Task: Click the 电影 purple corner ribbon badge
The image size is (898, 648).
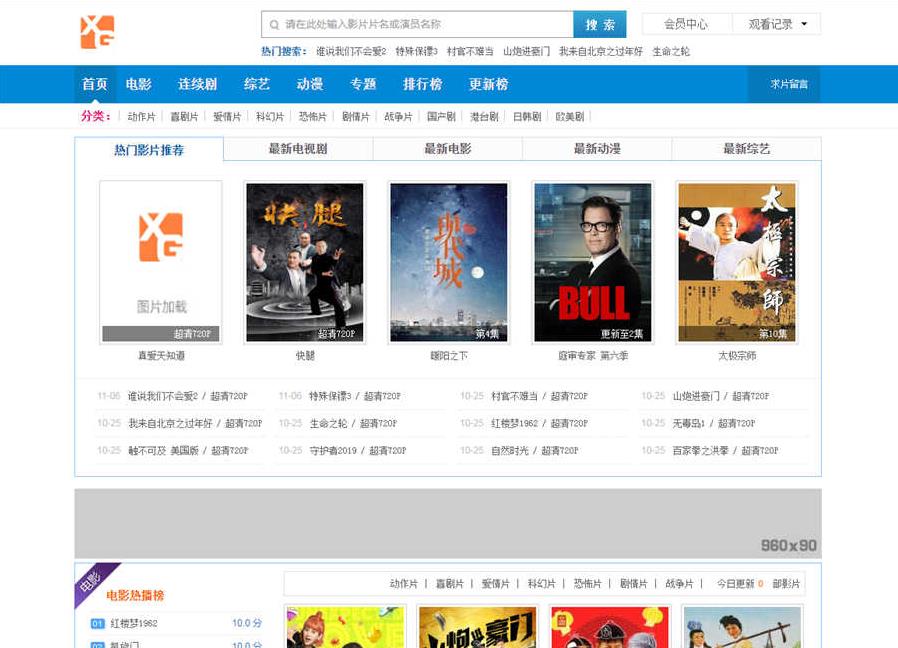Action: point(91,582)
